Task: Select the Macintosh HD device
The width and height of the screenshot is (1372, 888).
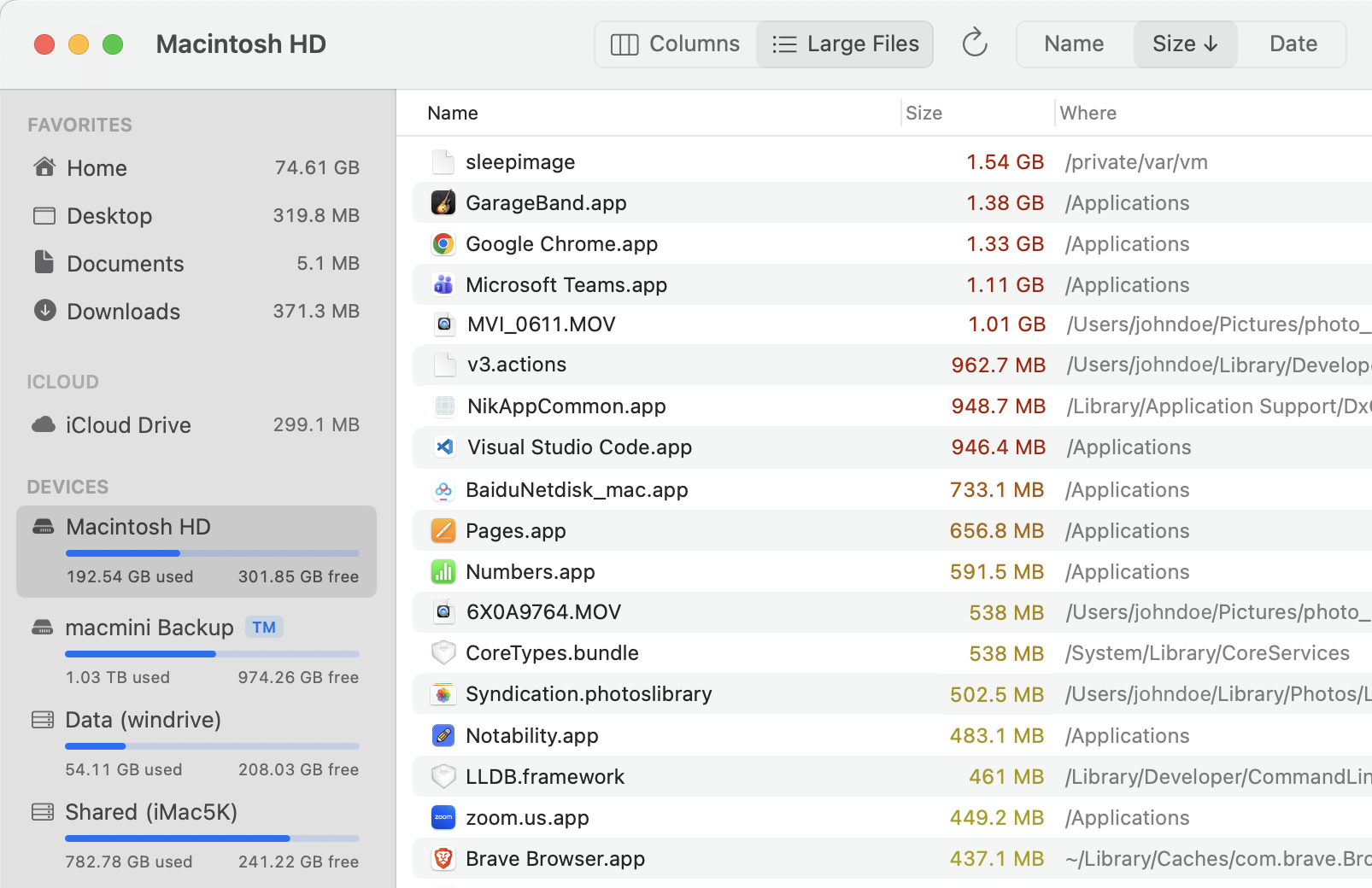Action: click(196, 551)
